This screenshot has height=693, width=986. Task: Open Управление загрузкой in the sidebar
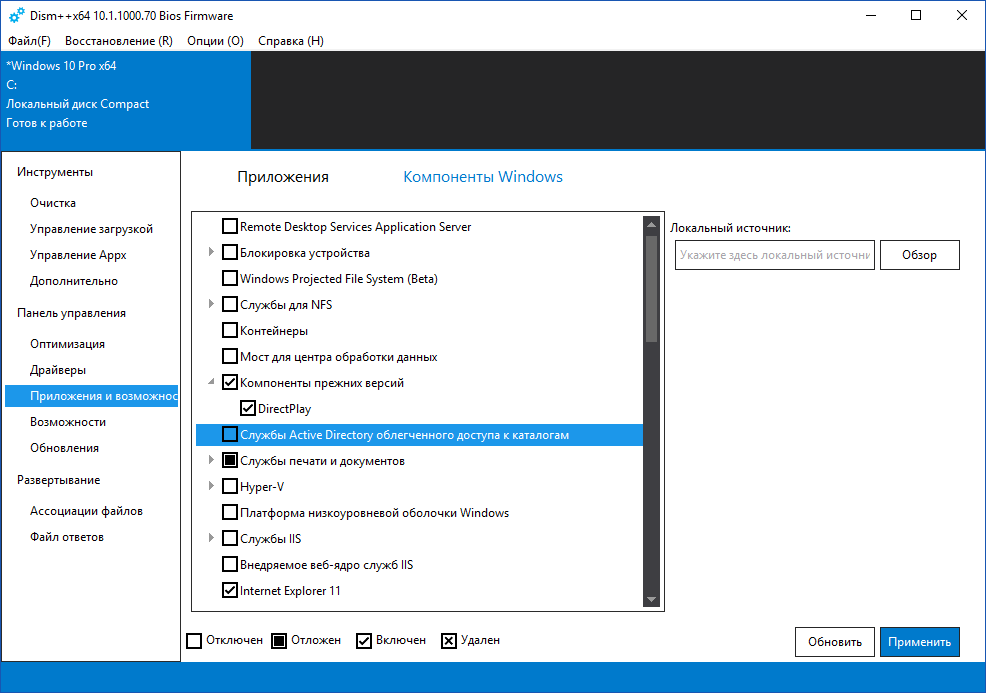coord(91,229)
